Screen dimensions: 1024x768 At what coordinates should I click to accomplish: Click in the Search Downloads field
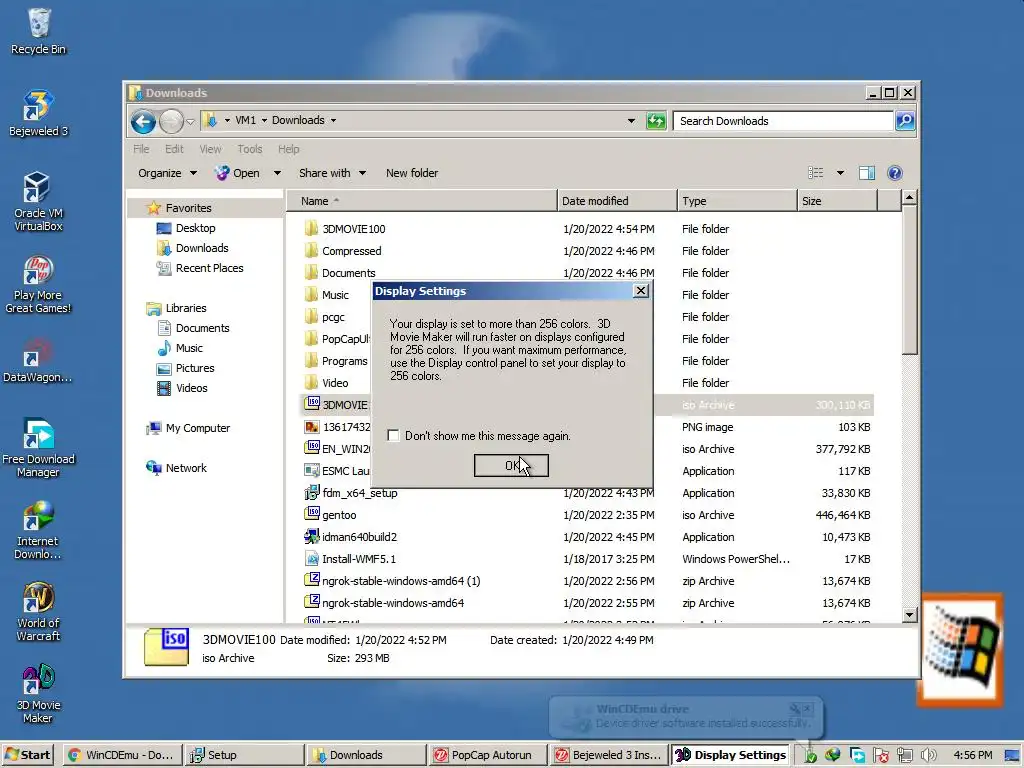tap(783, 121)
